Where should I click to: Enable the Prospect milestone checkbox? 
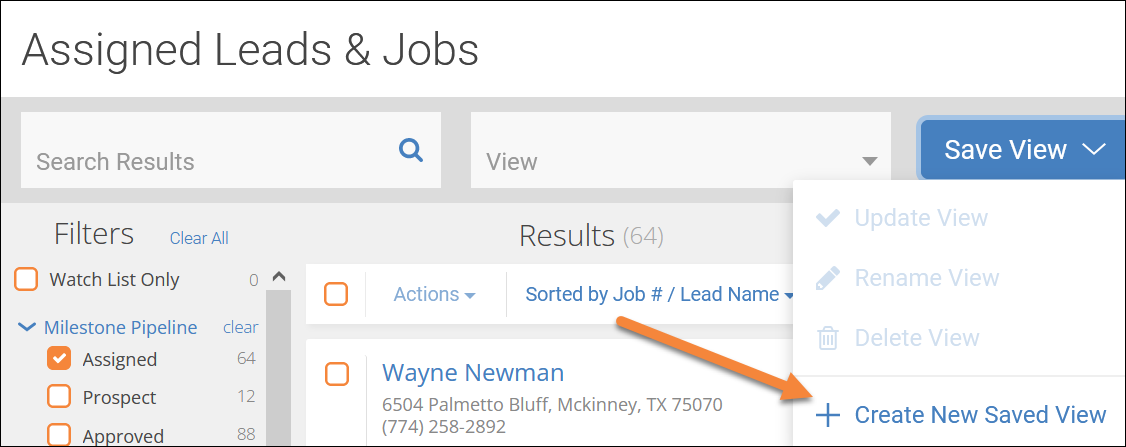click(59, 397)
